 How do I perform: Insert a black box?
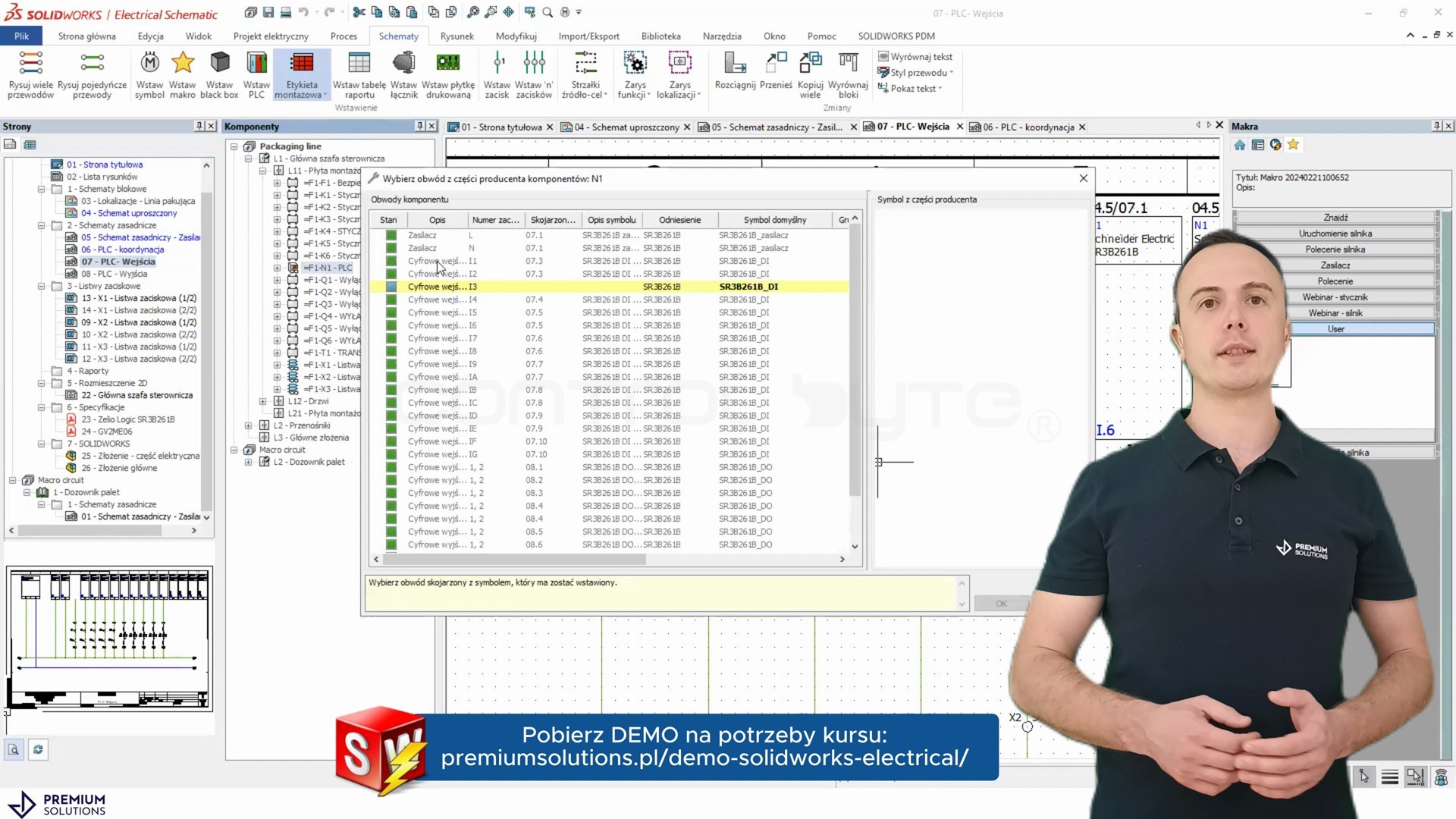tap(219, 74)
